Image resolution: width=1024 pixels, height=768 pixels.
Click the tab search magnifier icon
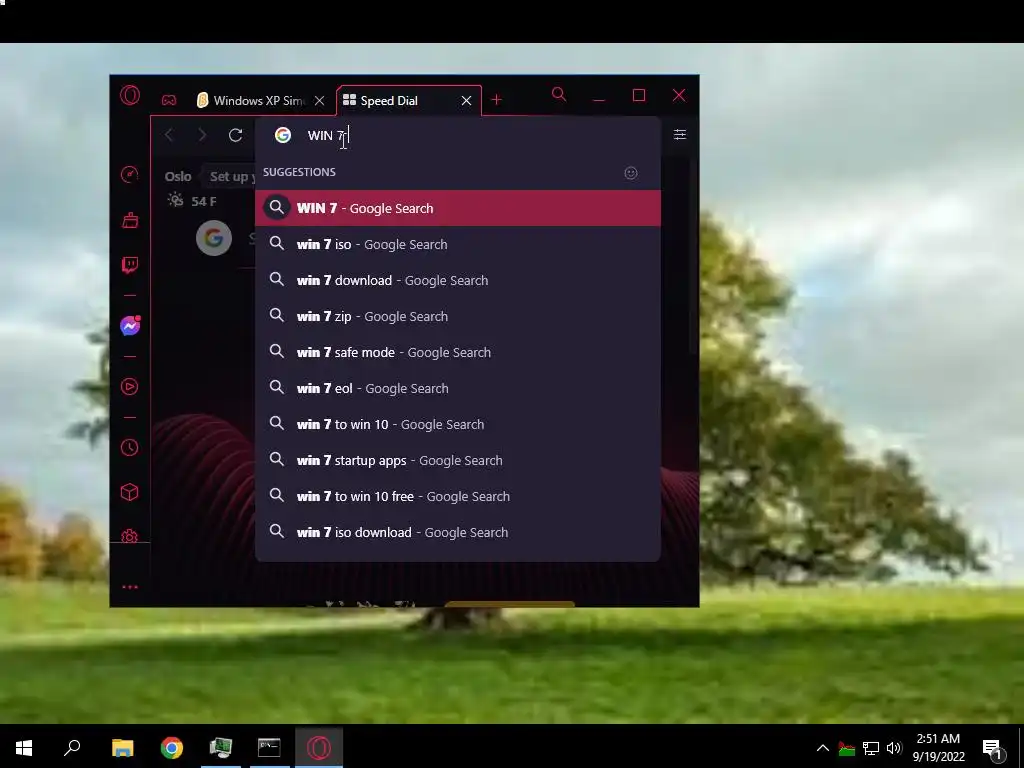point(559,95)
